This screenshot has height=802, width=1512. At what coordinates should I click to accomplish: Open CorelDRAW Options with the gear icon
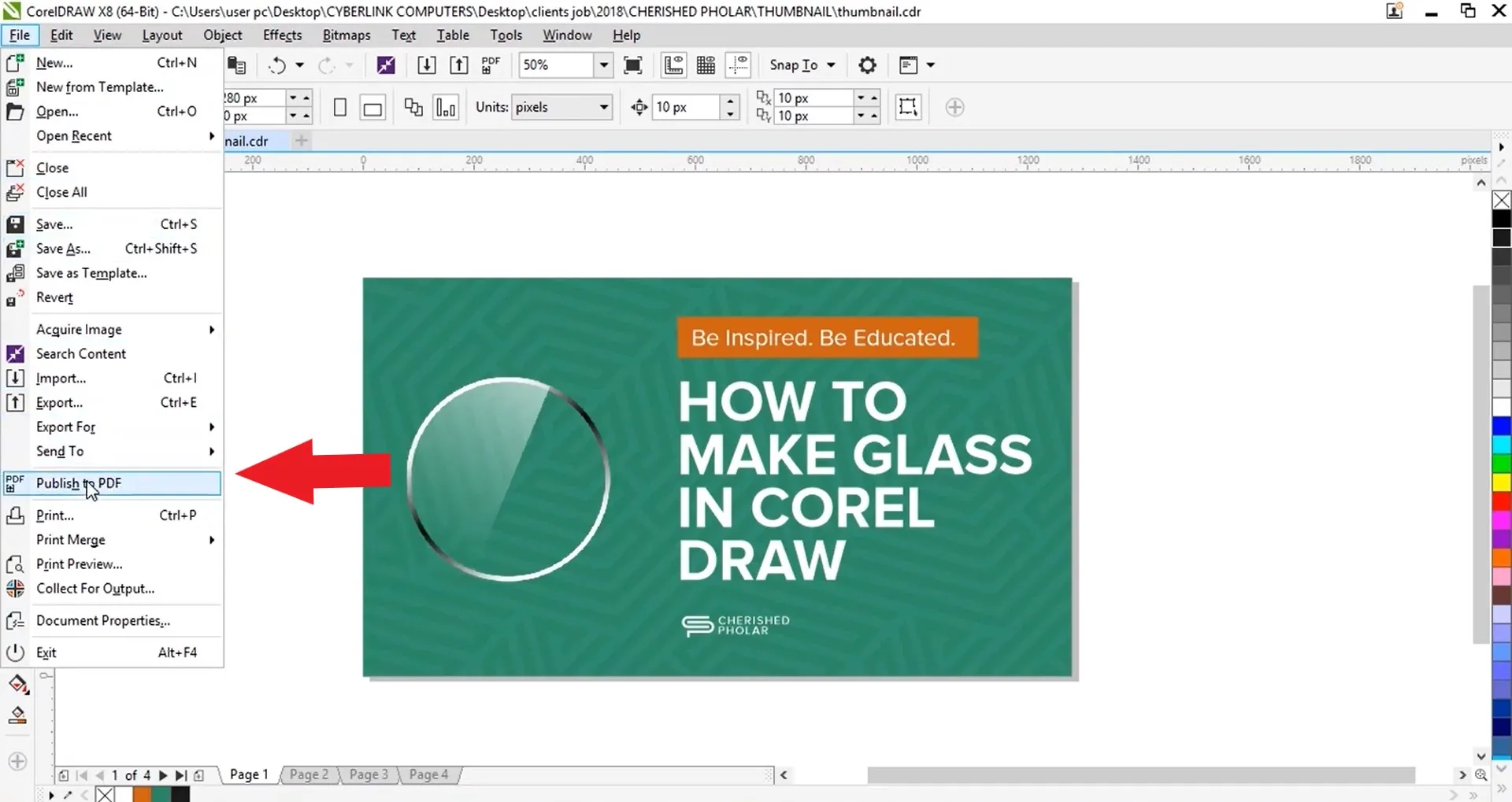867,65
